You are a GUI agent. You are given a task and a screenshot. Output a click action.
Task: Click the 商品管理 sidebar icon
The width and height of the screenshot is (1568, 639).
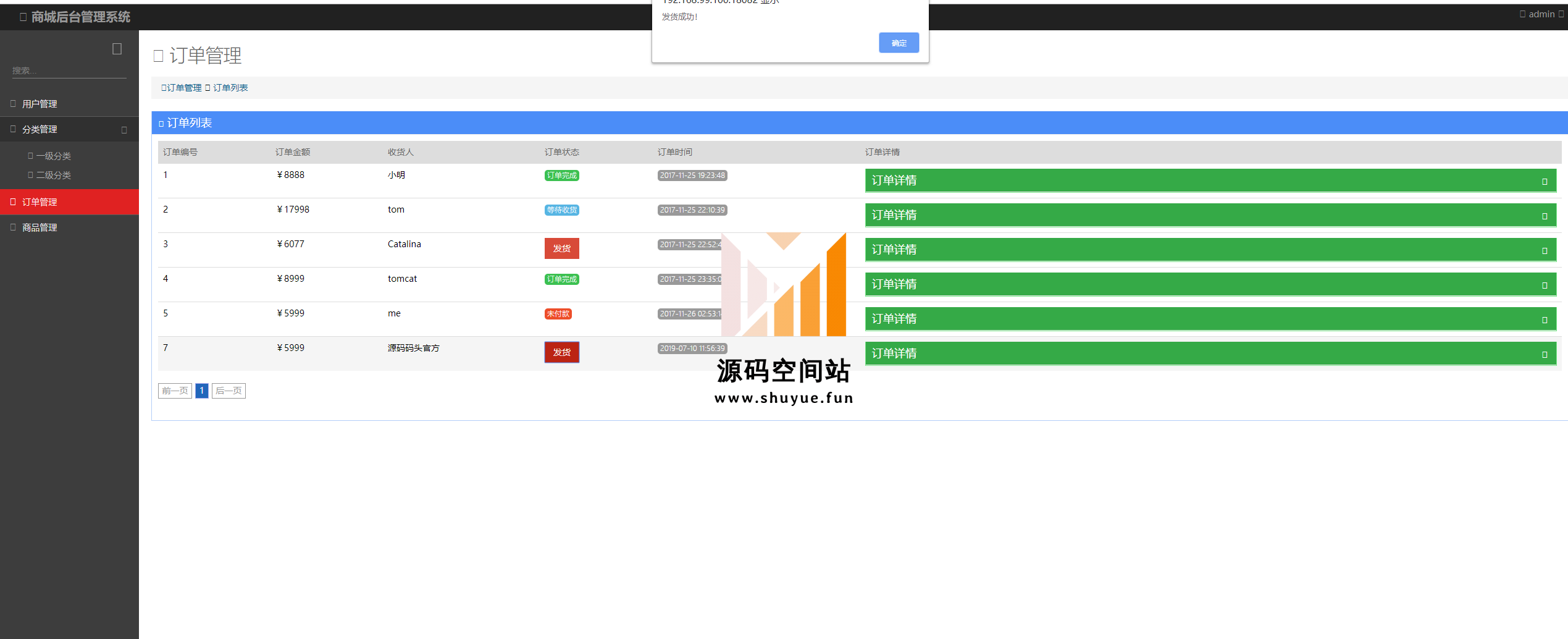coord(13,227)
